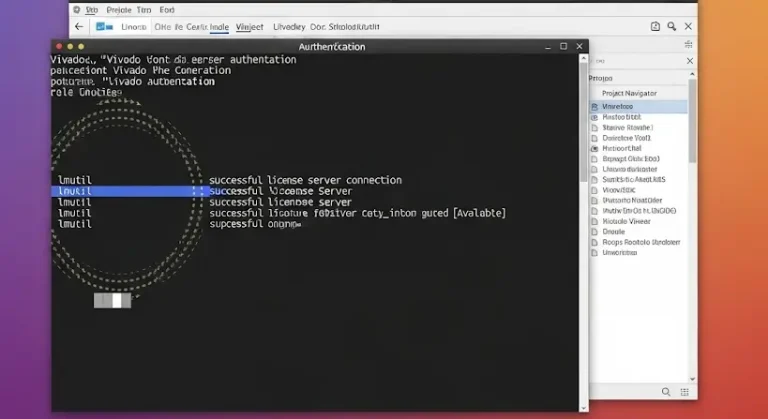
Task: Click the white block cursor in the terminal
Action: click(x=117, y=301)
